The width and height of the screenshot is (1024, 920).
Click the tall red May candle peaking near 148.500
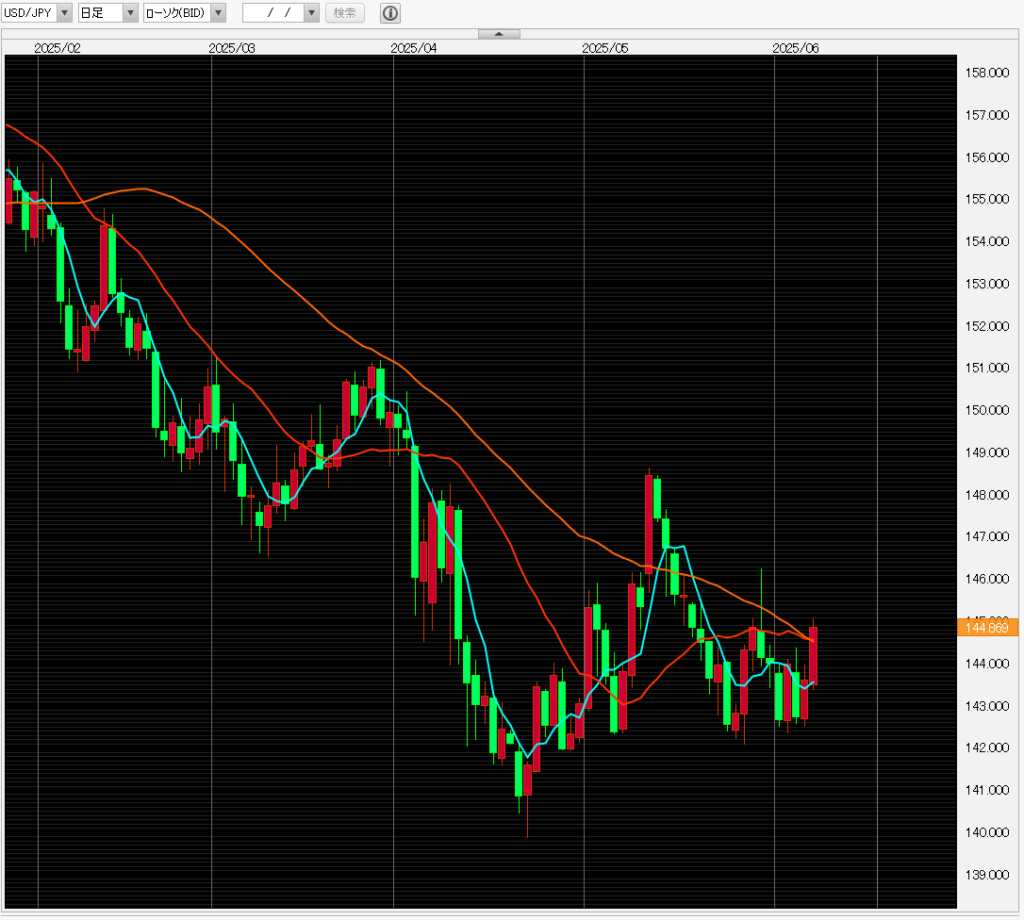coord(648,522)
